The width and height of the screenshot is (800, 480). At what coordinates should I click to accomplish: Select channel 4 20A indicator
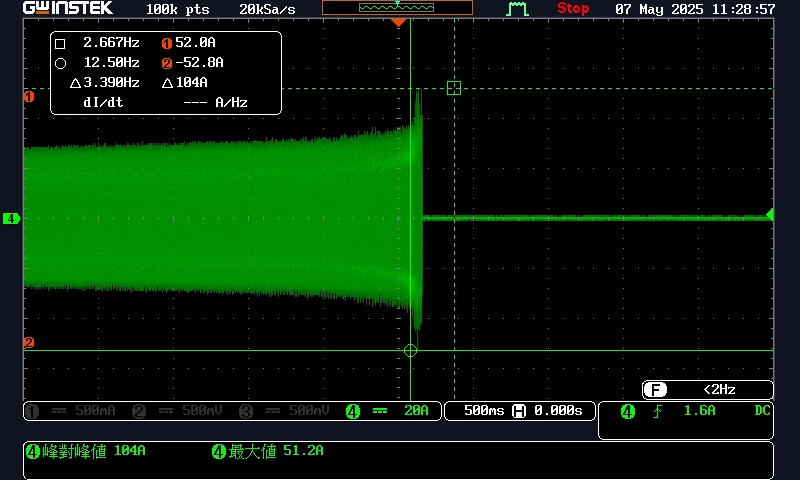coord(388,411)
